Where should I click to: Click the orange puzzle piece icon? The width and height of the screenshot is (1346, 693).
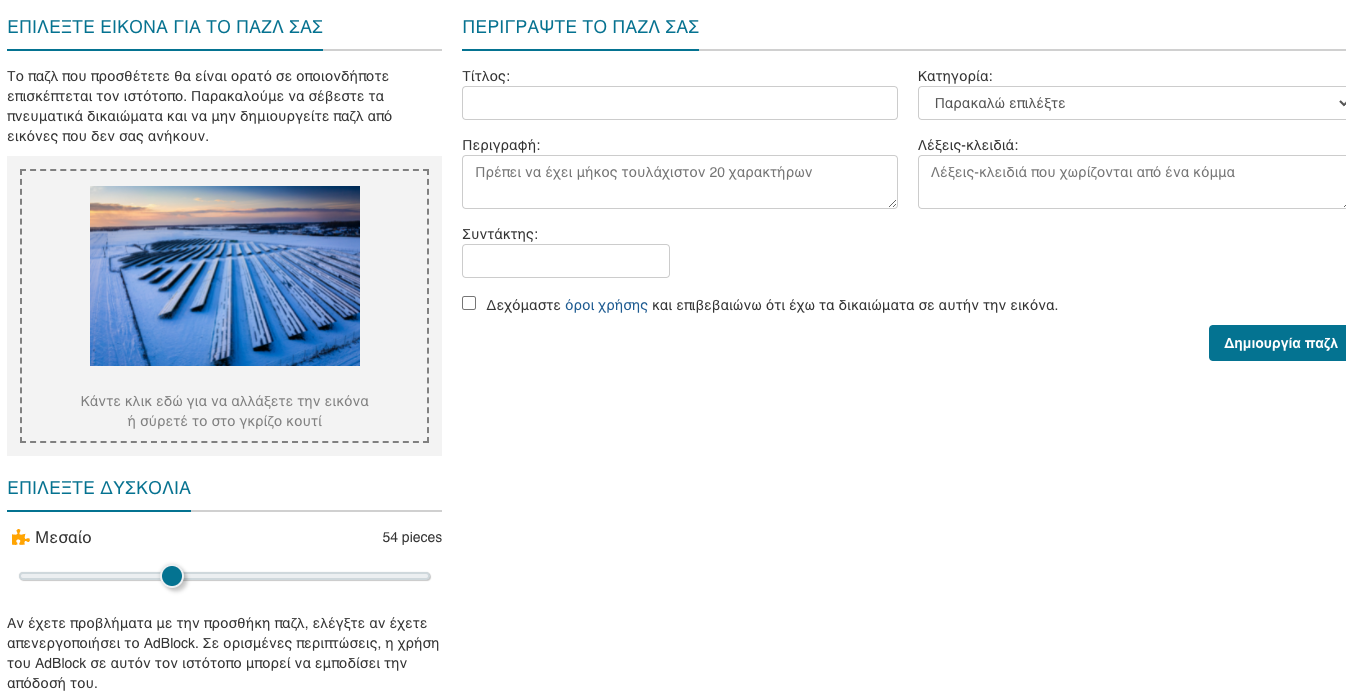(x=19, y=537)
